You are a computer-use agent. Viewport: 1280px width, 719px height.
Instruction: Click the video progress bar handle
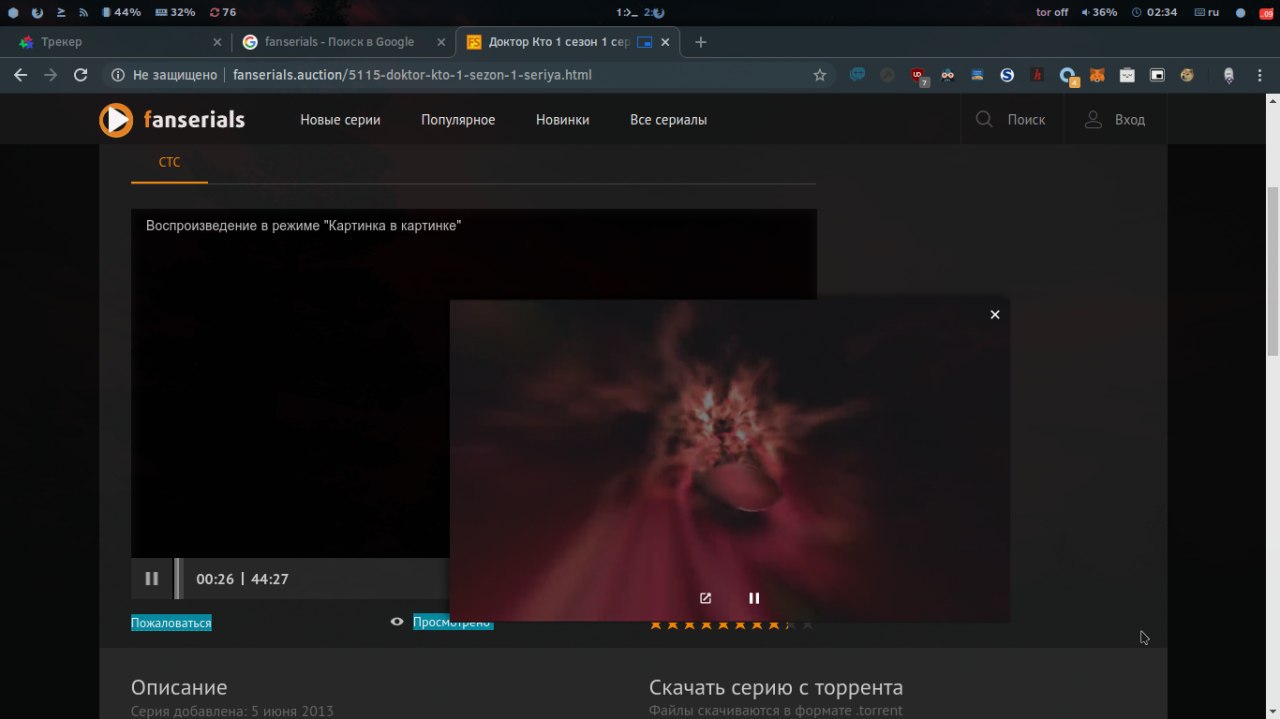point(178,578)
